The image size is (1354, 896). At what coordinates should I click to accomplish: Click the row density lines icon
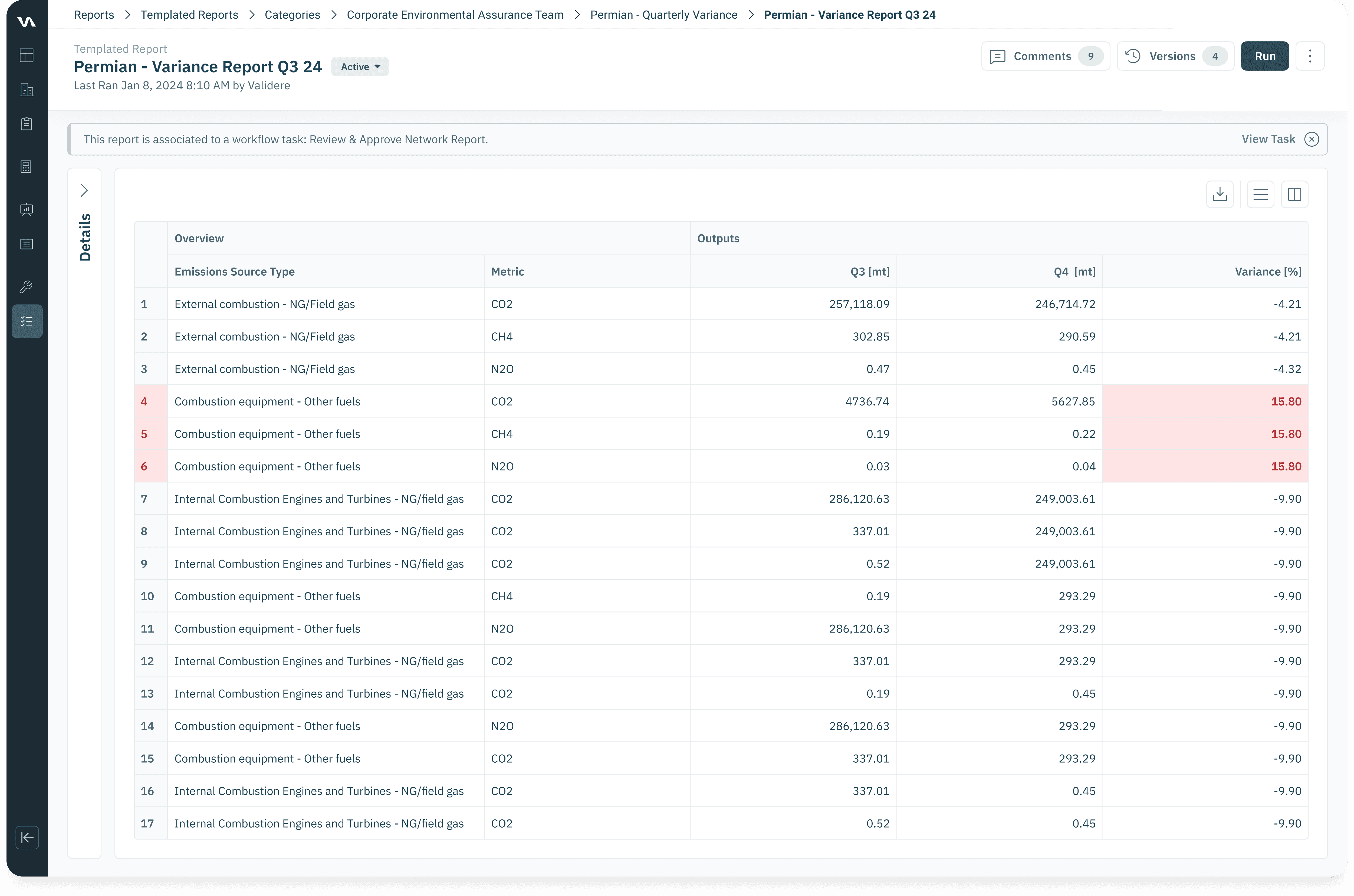[x=1260, y=194]
